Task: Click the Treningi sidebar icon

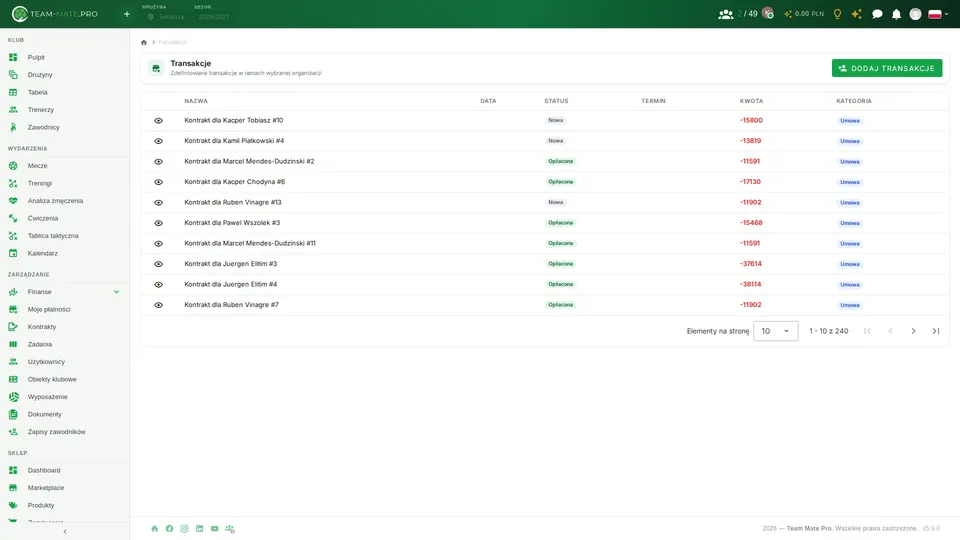Action: 13,183
